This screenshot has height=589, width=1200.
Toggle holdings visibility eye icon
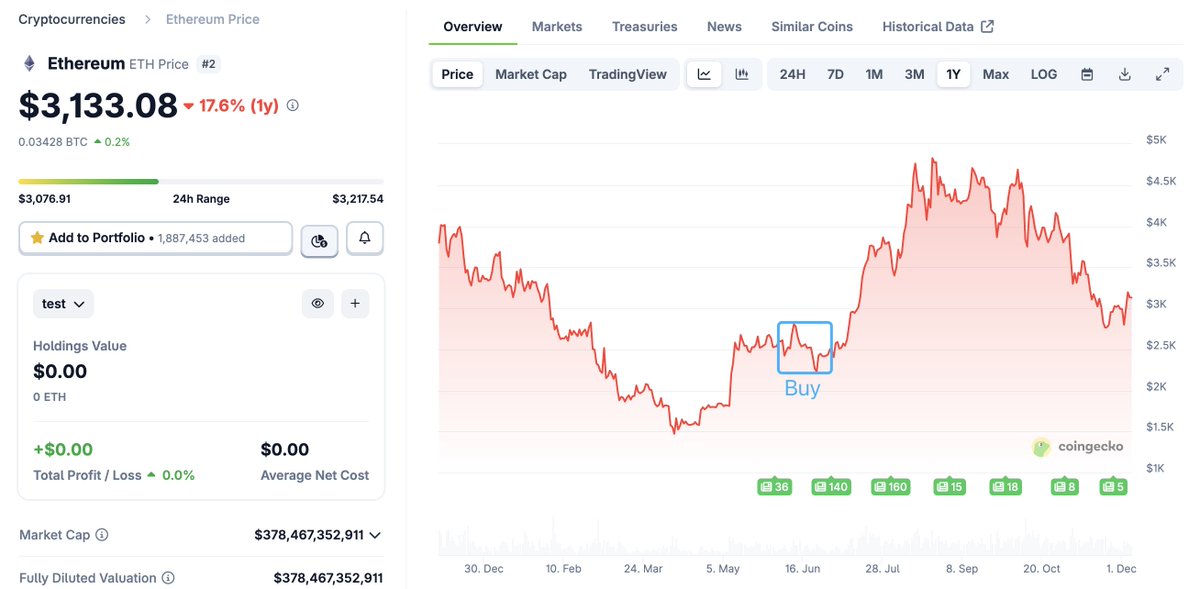coord(318,303)
